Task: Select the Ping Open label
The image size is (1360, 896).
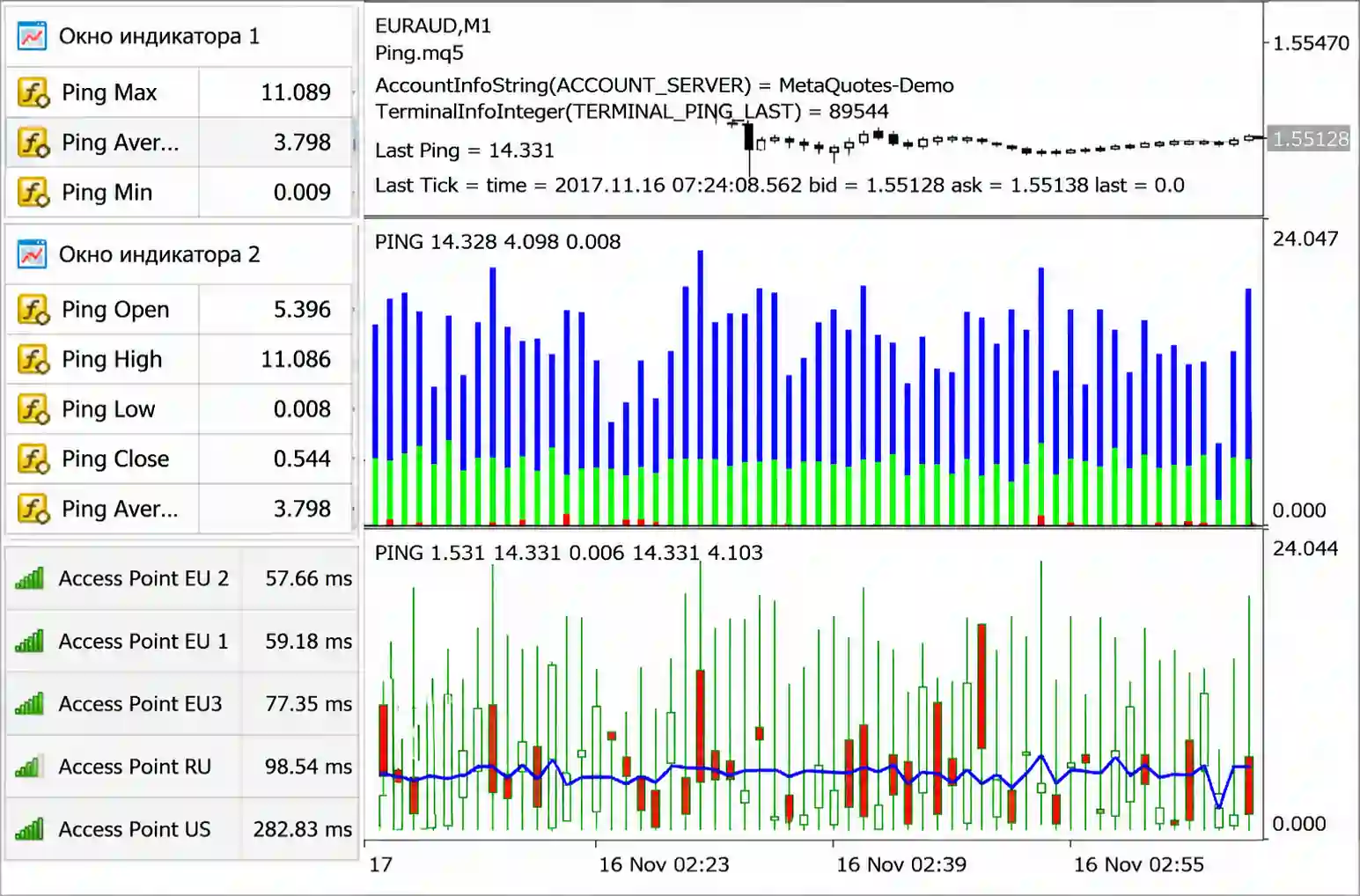Action: tap(115, 310)
